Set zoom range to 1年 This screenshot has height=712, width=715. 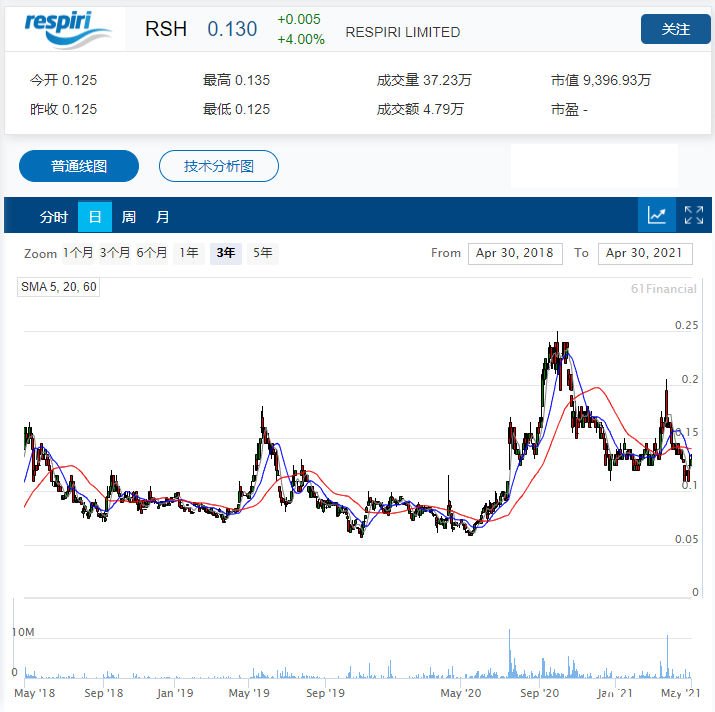tap(189, 253)
